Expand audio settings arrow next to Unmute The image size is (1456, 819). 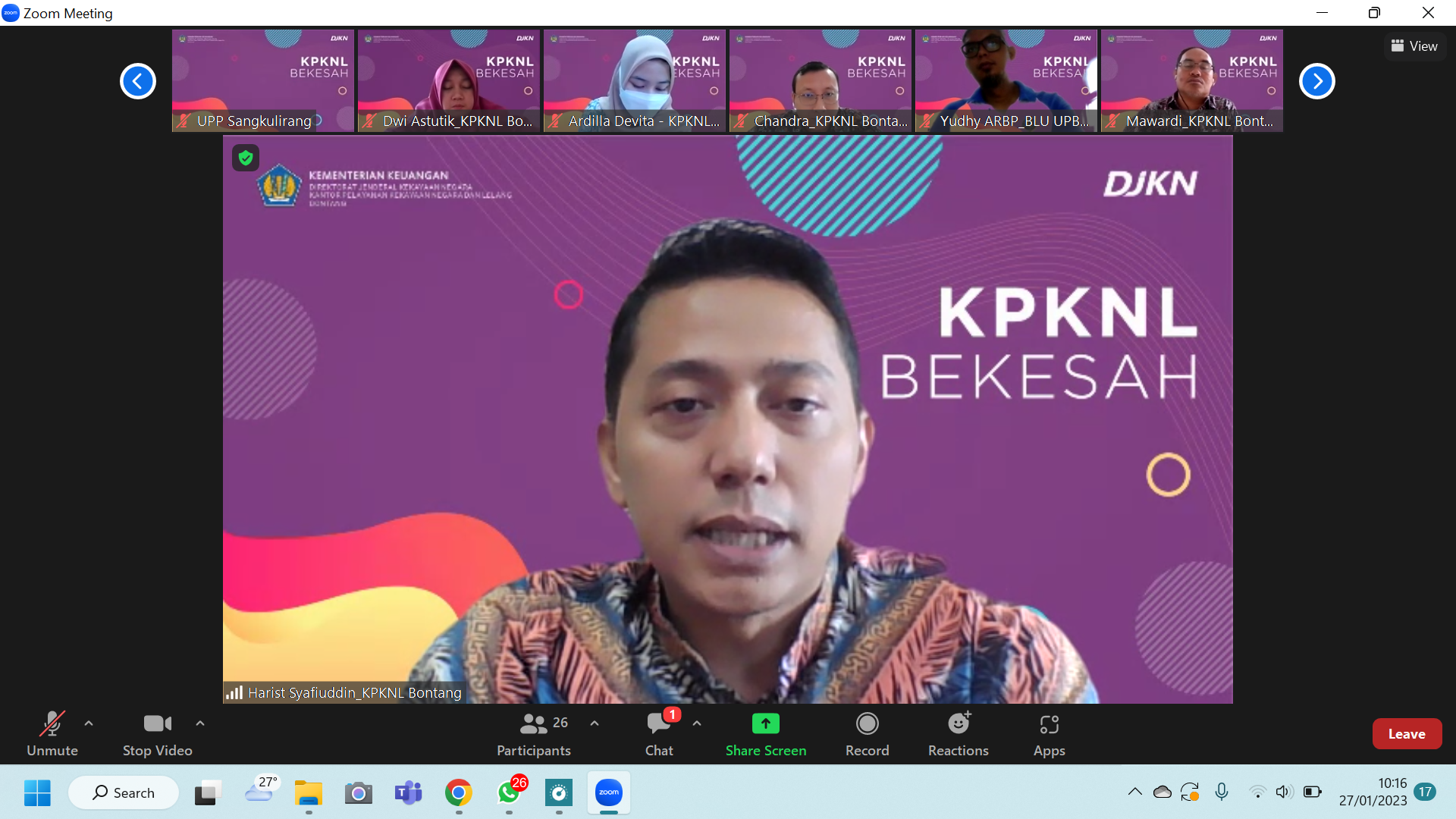89,723
